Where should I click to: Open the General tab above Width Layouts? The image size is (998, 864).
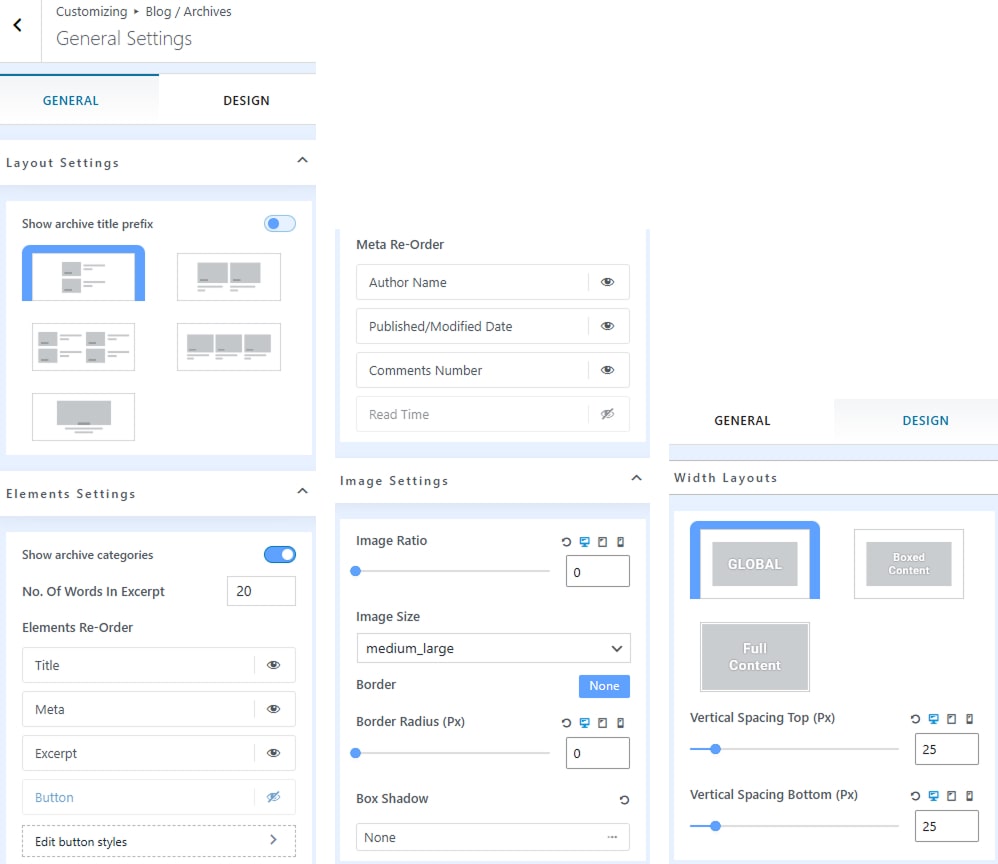click(x=742, y=421)
